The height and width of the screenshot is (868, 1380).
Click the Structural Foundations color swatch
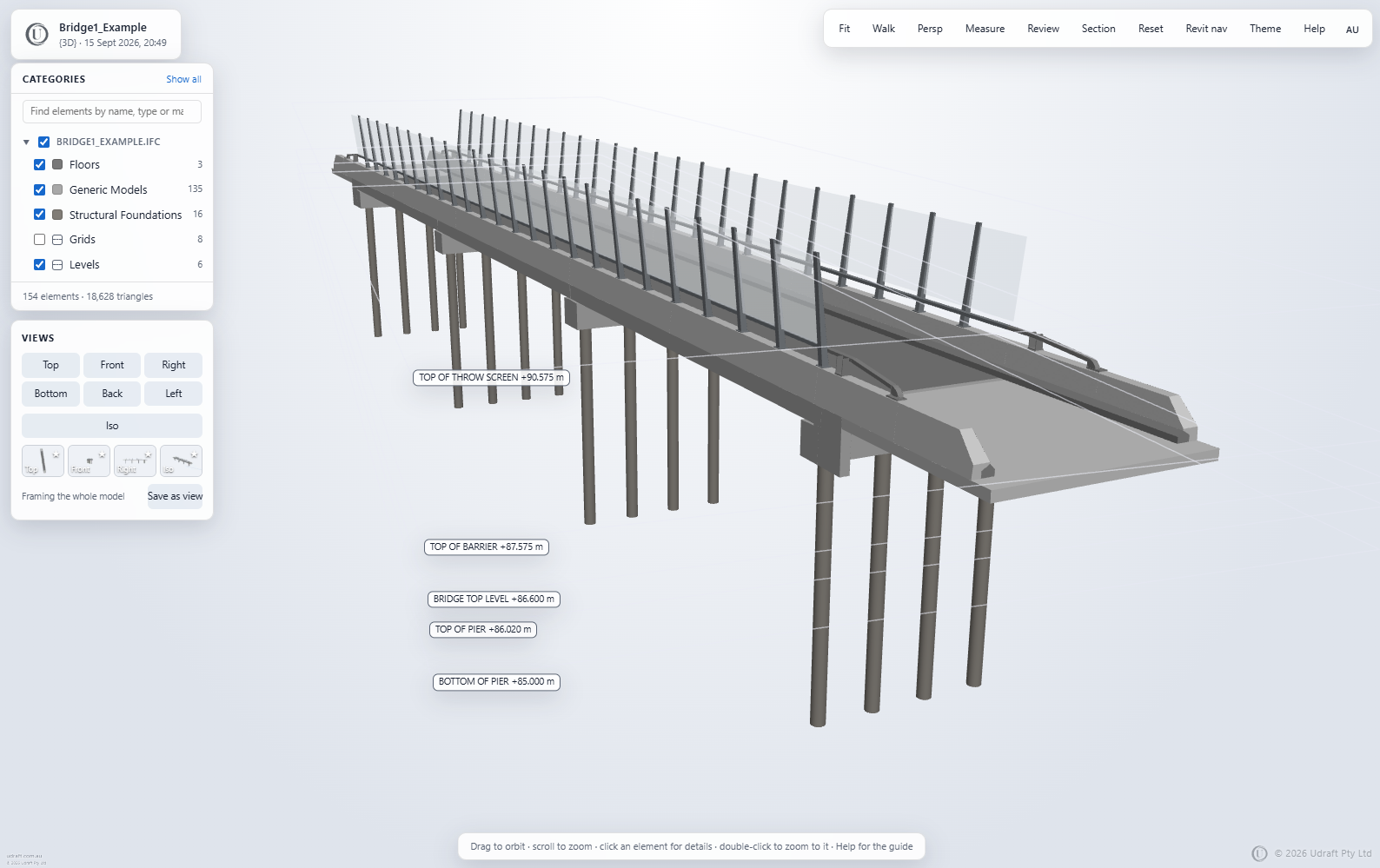(x=57, y=215)
